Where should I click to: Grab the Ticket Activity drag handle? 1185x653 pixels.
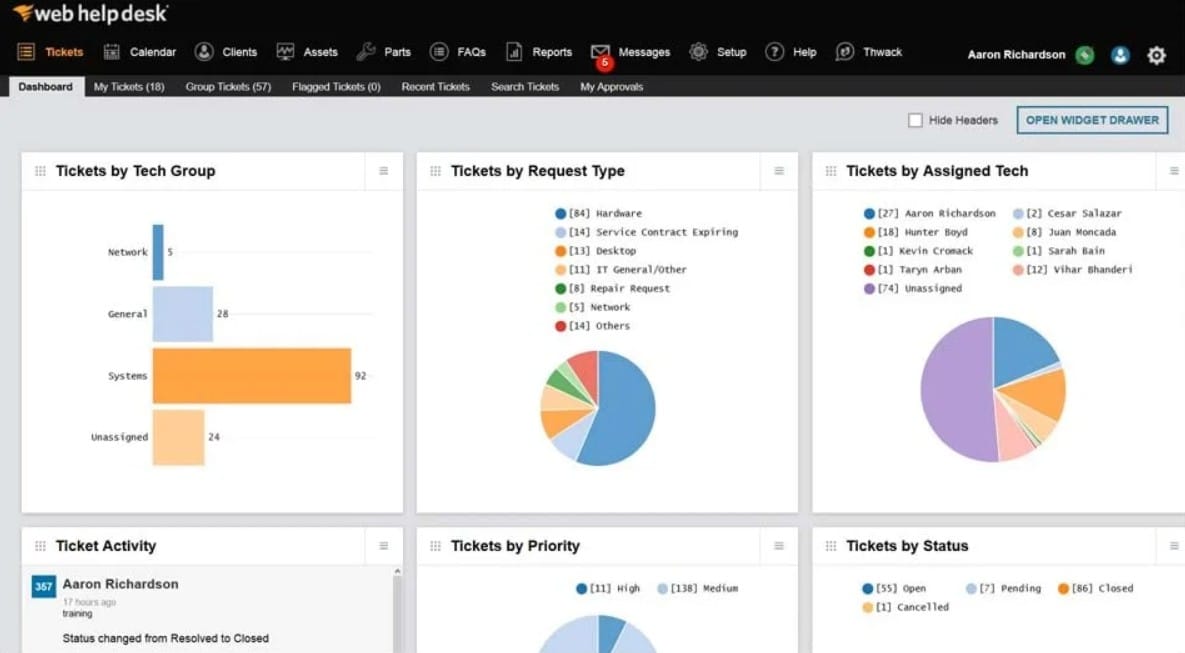point(40,546)
